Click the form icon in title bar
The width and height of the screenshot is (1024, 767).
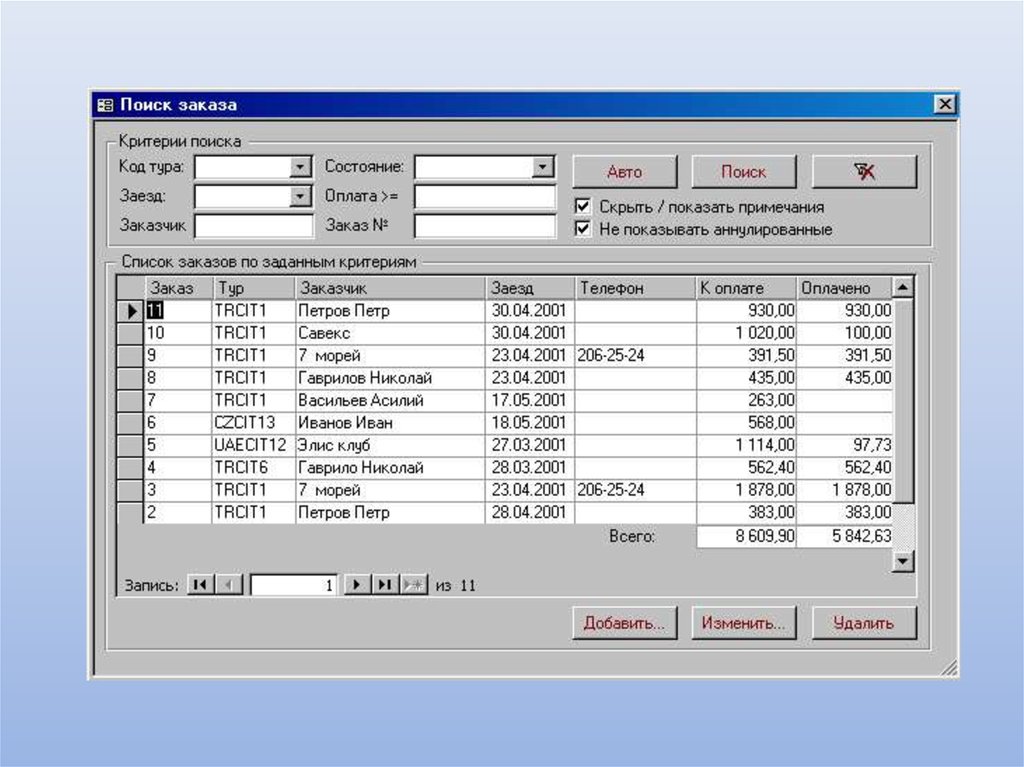pyautogui.click(x=105, y=105)
